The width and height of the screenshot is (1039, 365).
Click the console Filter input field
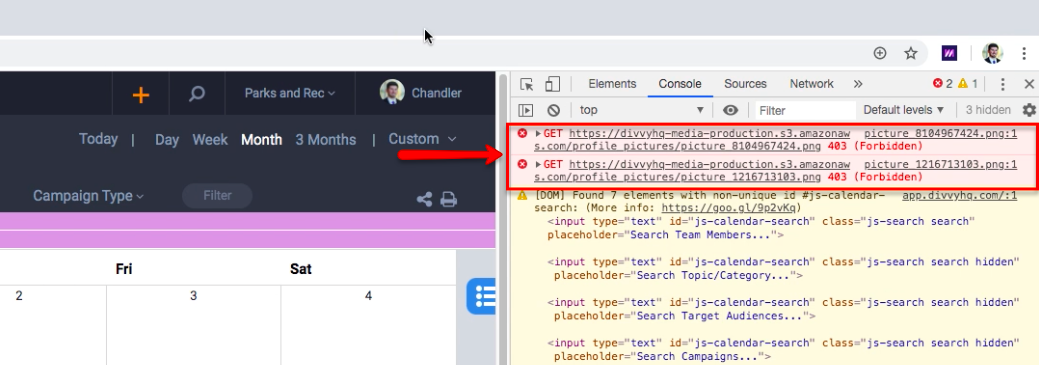(x=805, y=111)
